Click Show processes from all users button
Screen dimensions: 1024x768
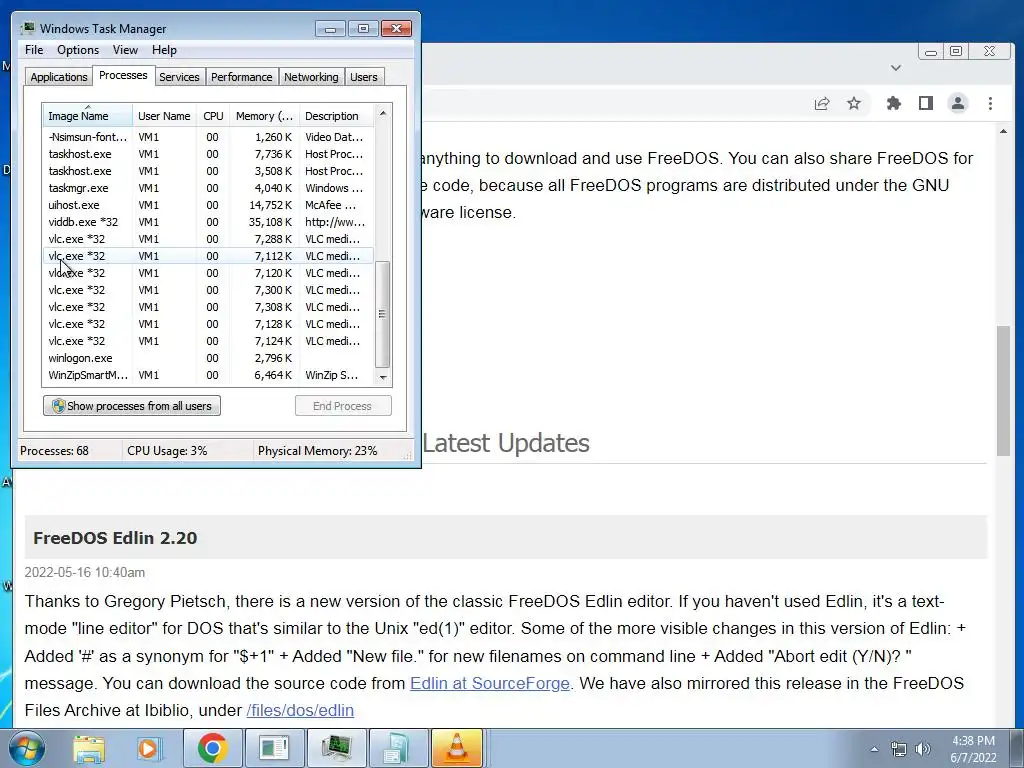(x=132, y=406)
